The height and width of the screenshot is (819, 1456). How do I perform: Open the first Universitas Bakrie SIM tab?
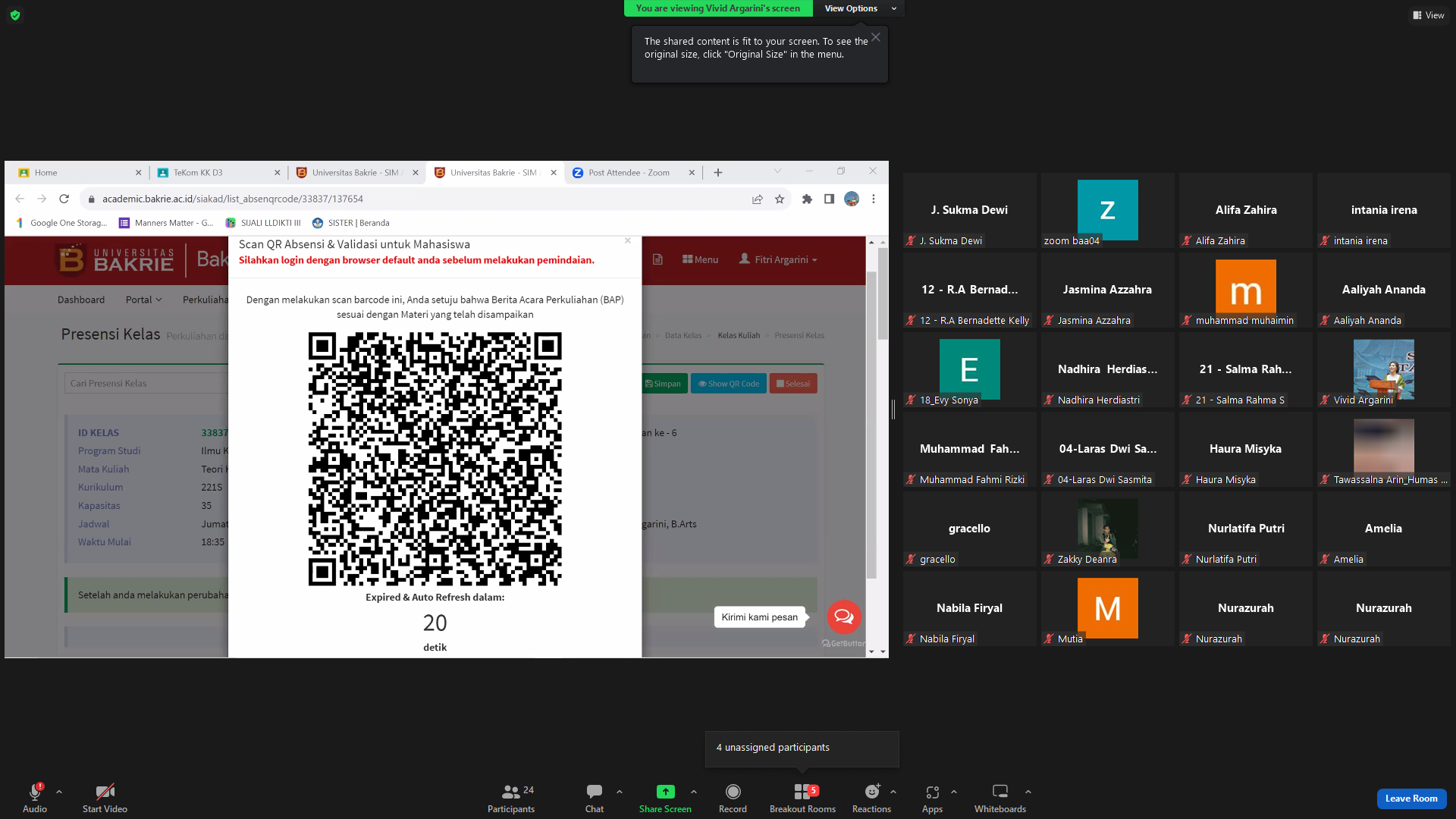tap(355, 173)
